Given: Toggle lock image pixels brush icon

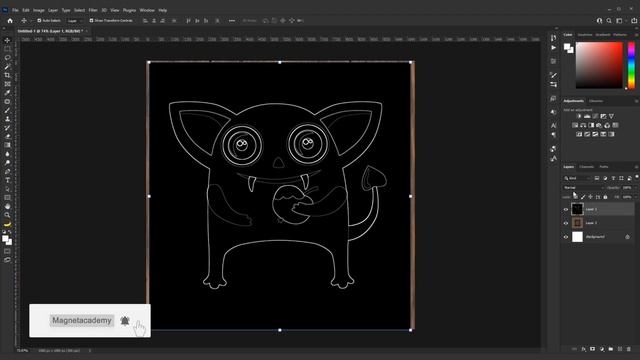Looking at the screenshot, I should tap(583, 197).
